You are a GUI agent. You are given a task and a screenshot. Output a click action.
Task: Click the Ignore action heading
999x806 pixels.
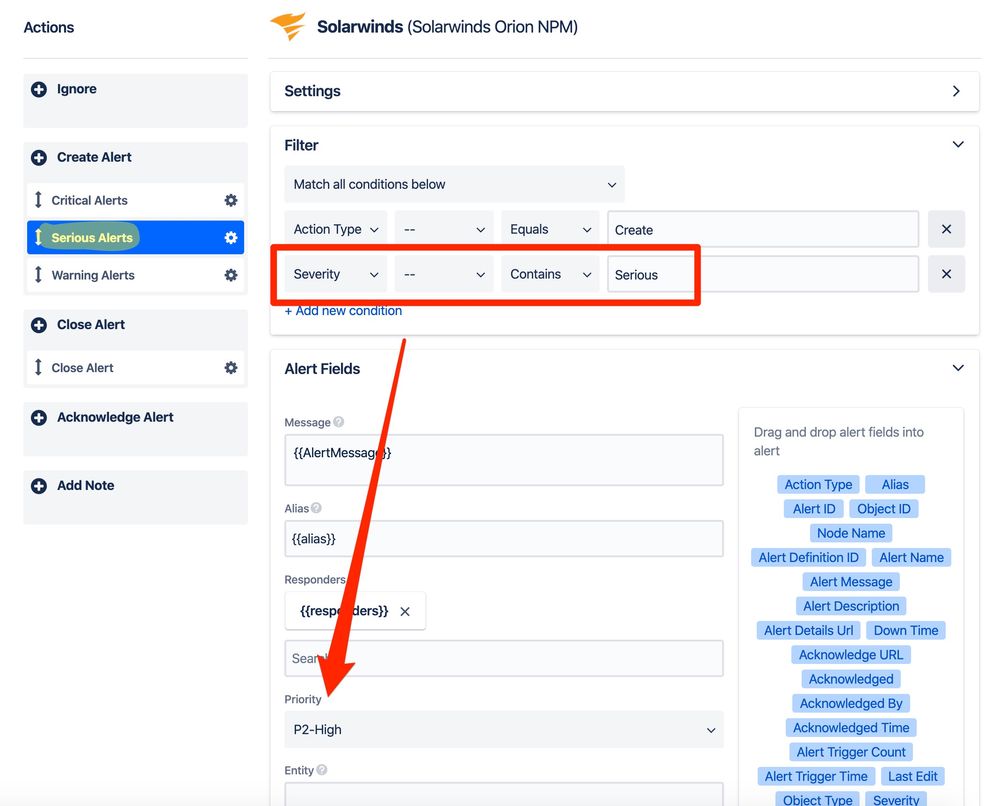[76, 89]
